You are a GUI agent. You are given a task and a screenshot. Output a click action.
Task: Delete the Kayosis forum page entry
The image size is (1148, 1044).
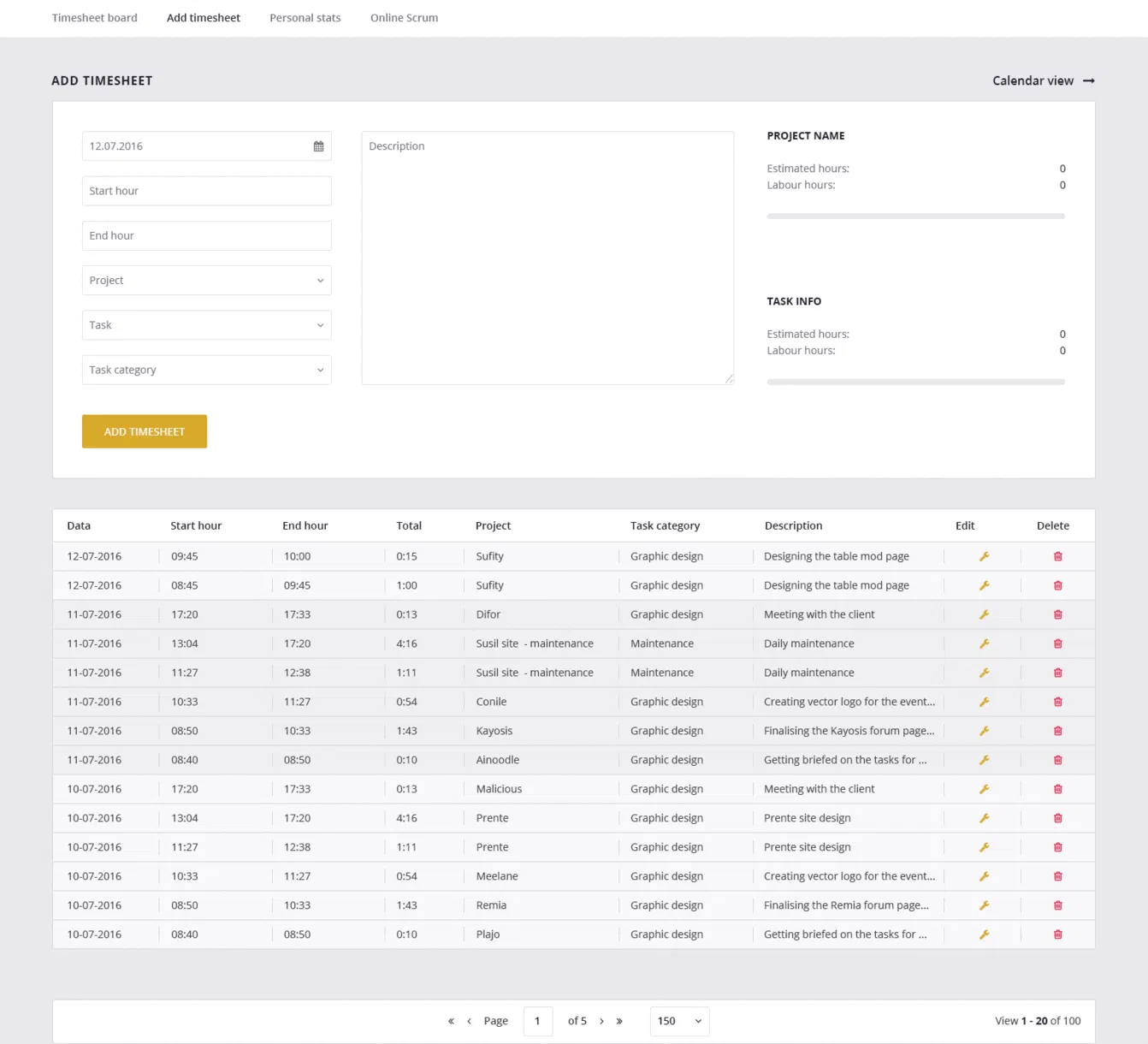pyautogui.click(x=1058, y=731)
